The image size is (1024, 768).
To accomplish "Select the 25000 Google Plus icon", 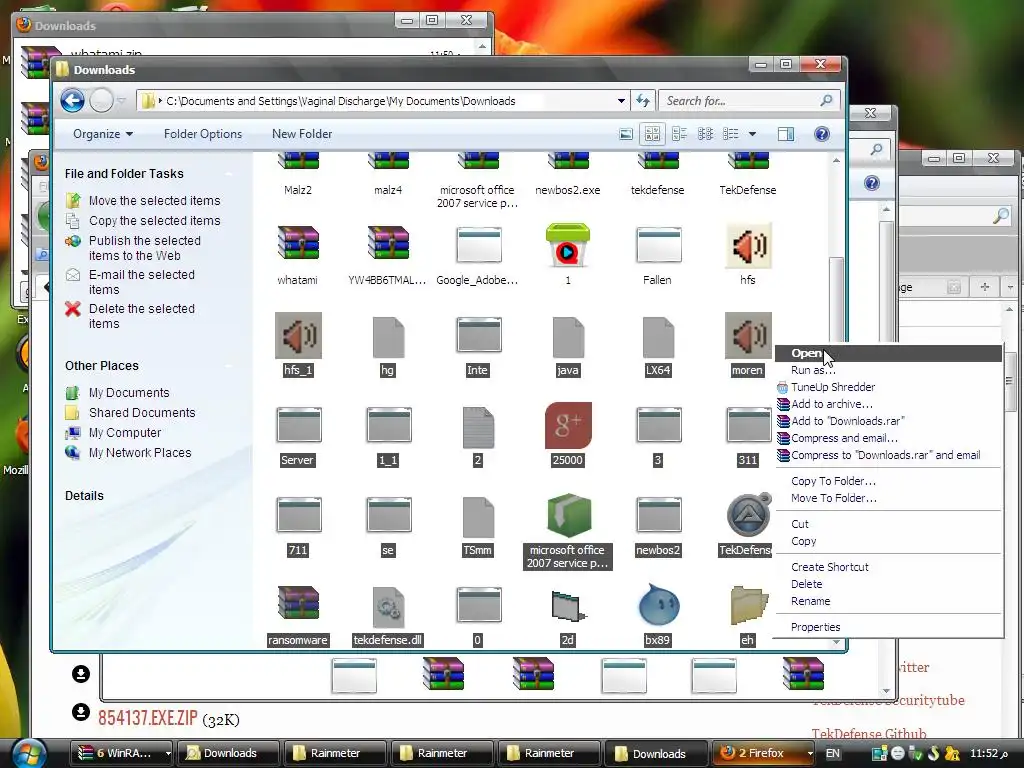I will pyautogui.click(x=568, y=425).
